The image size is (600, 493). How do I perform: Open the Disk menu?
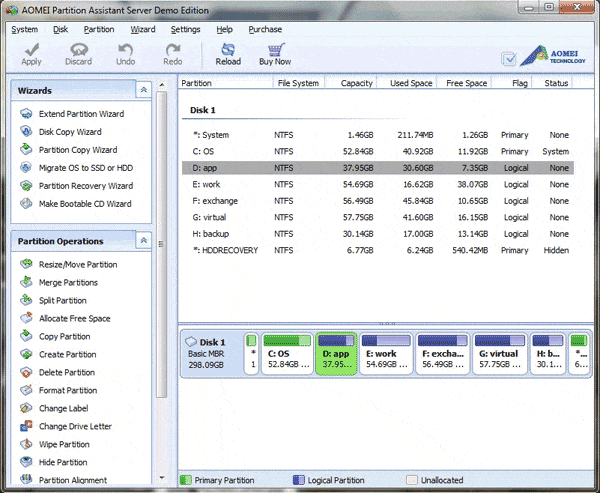tap(60, 29)
